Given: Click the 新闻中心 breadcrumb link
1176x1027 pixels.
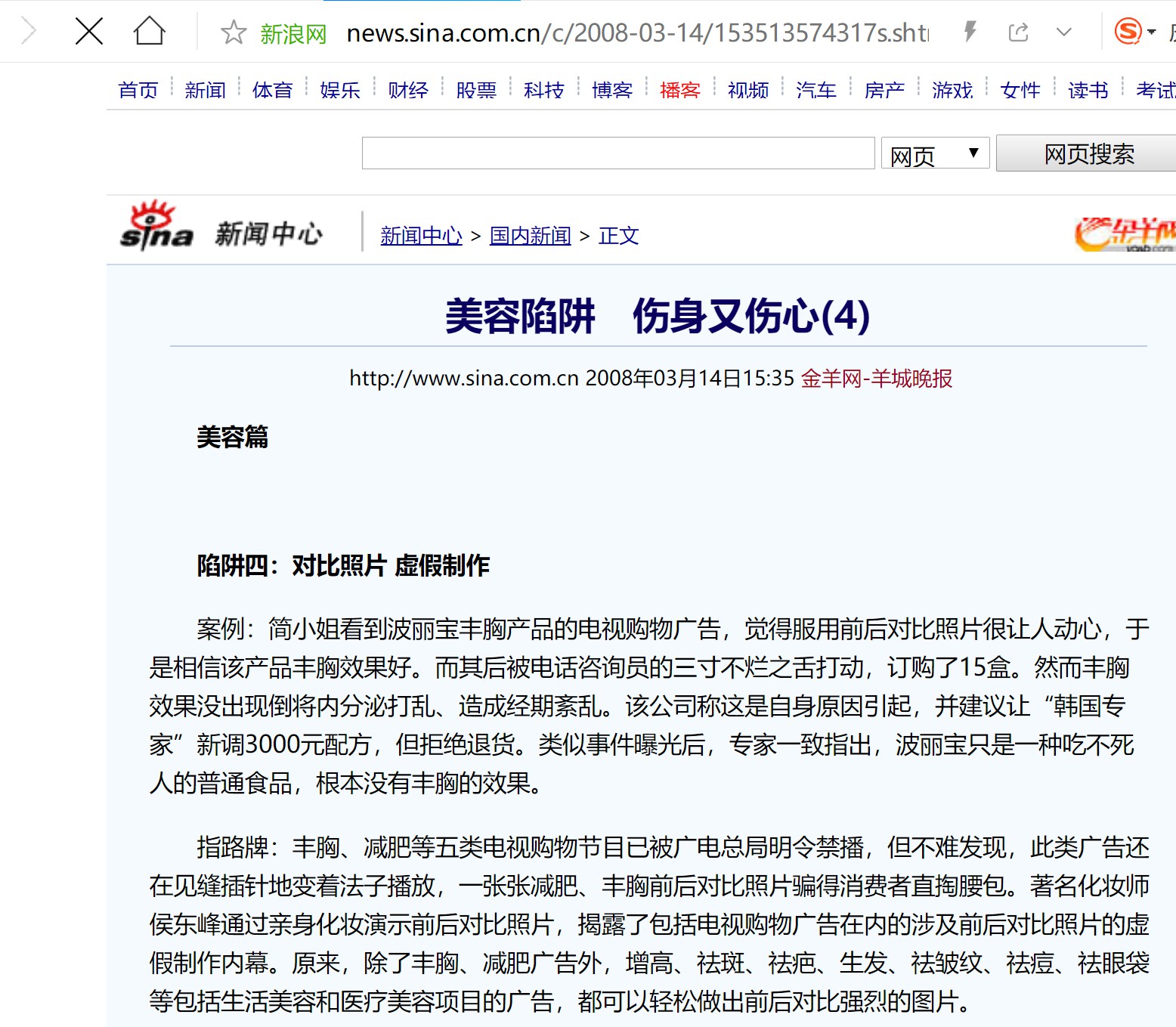Looking at the screenshot, I should tap(421, 236).
